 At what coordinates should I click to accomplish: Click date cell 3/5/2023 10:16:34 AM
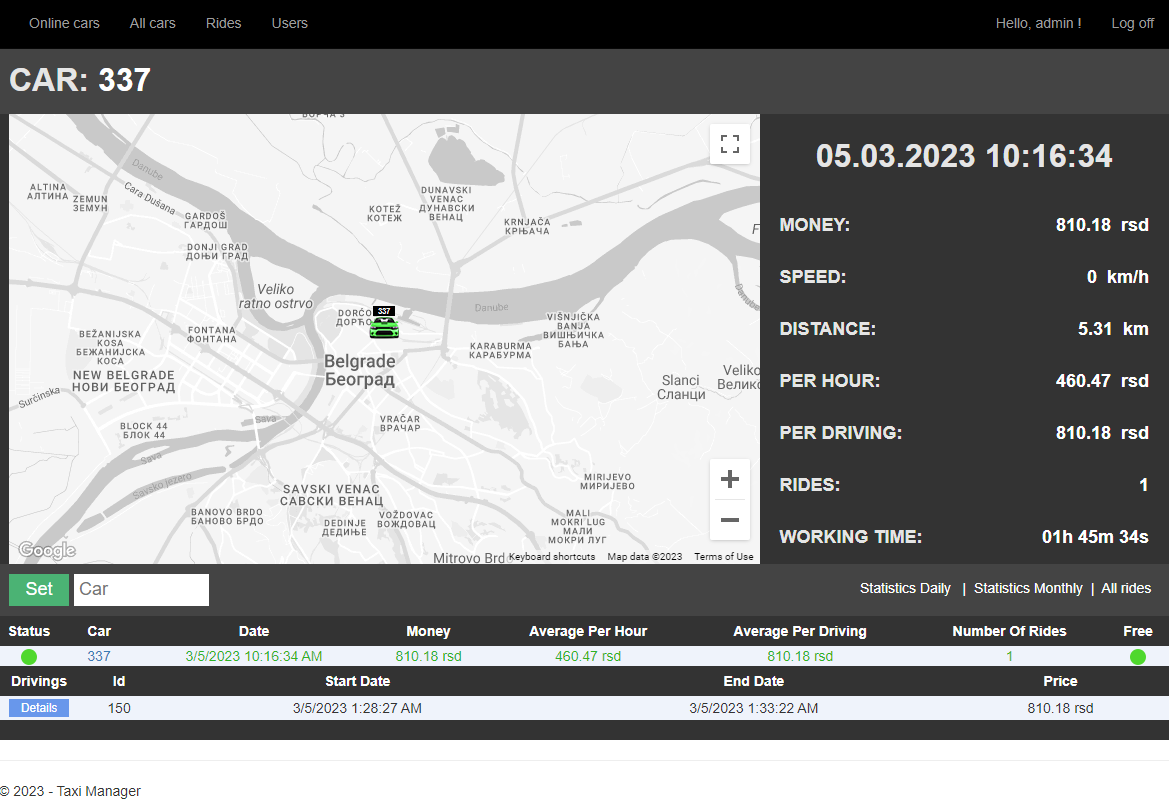pos(253,656)
